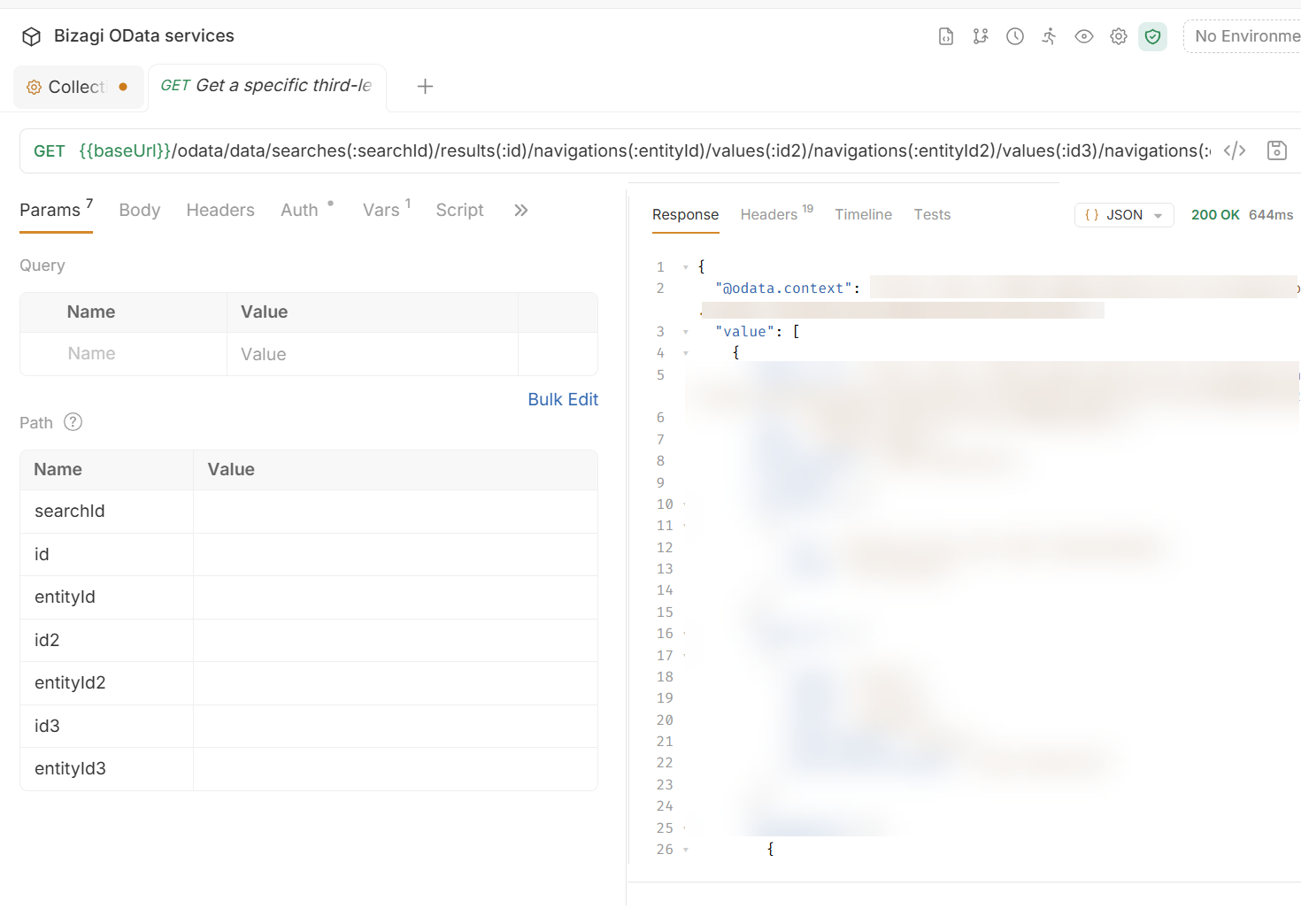Open the Script request tab
Viewport: 1301px width, 924px height.
459,210
